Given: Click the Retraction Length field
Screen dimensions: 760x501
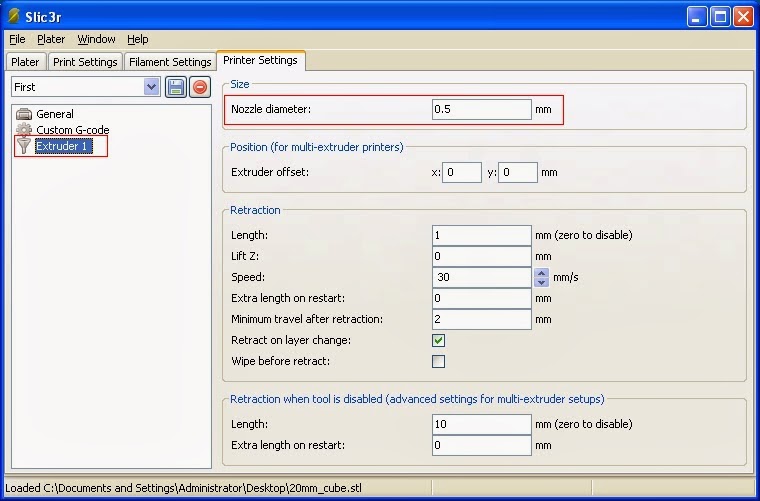Looking at the screenshot, I should (482, 235).
